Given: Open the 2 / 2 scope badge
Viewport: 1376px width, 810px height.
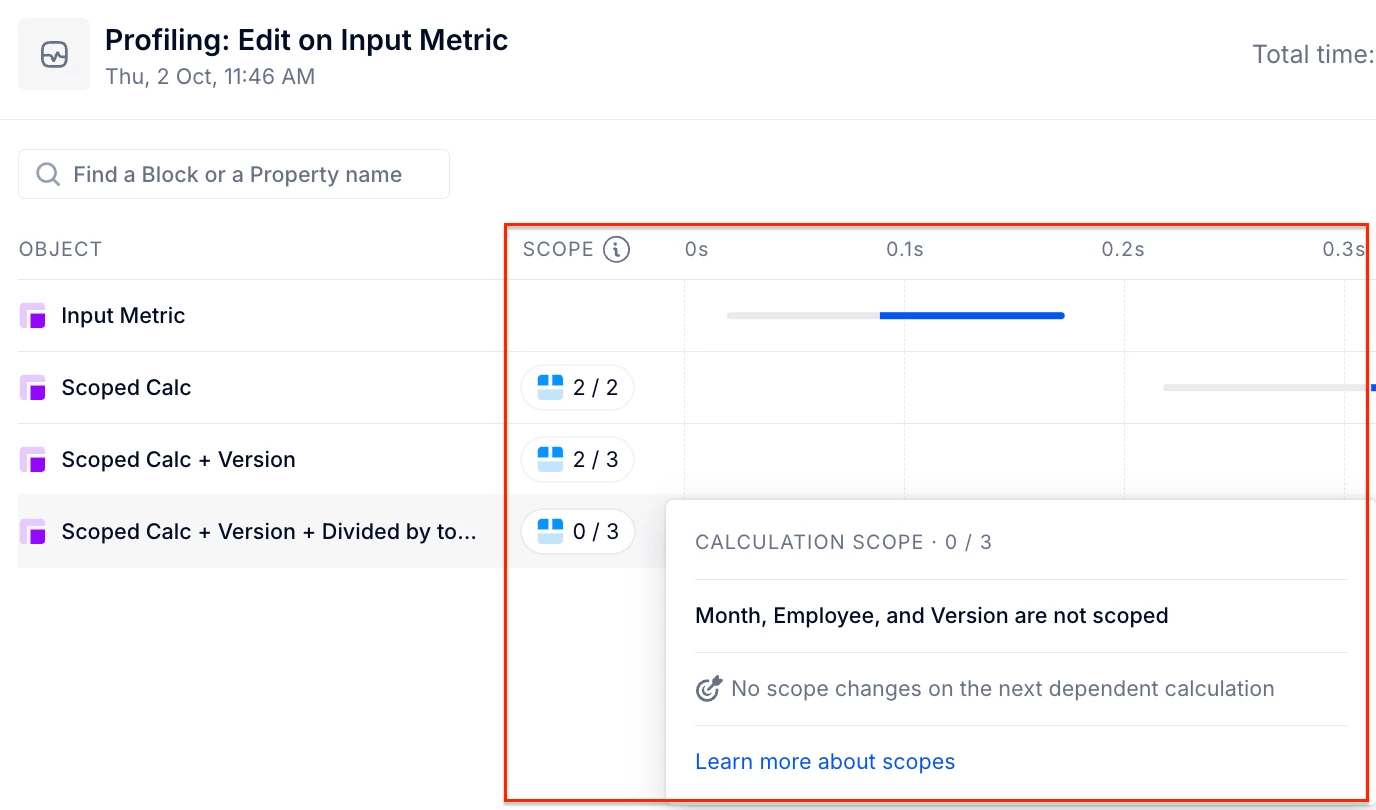Looking at the screenshot, I should click(x=578, y=388).
